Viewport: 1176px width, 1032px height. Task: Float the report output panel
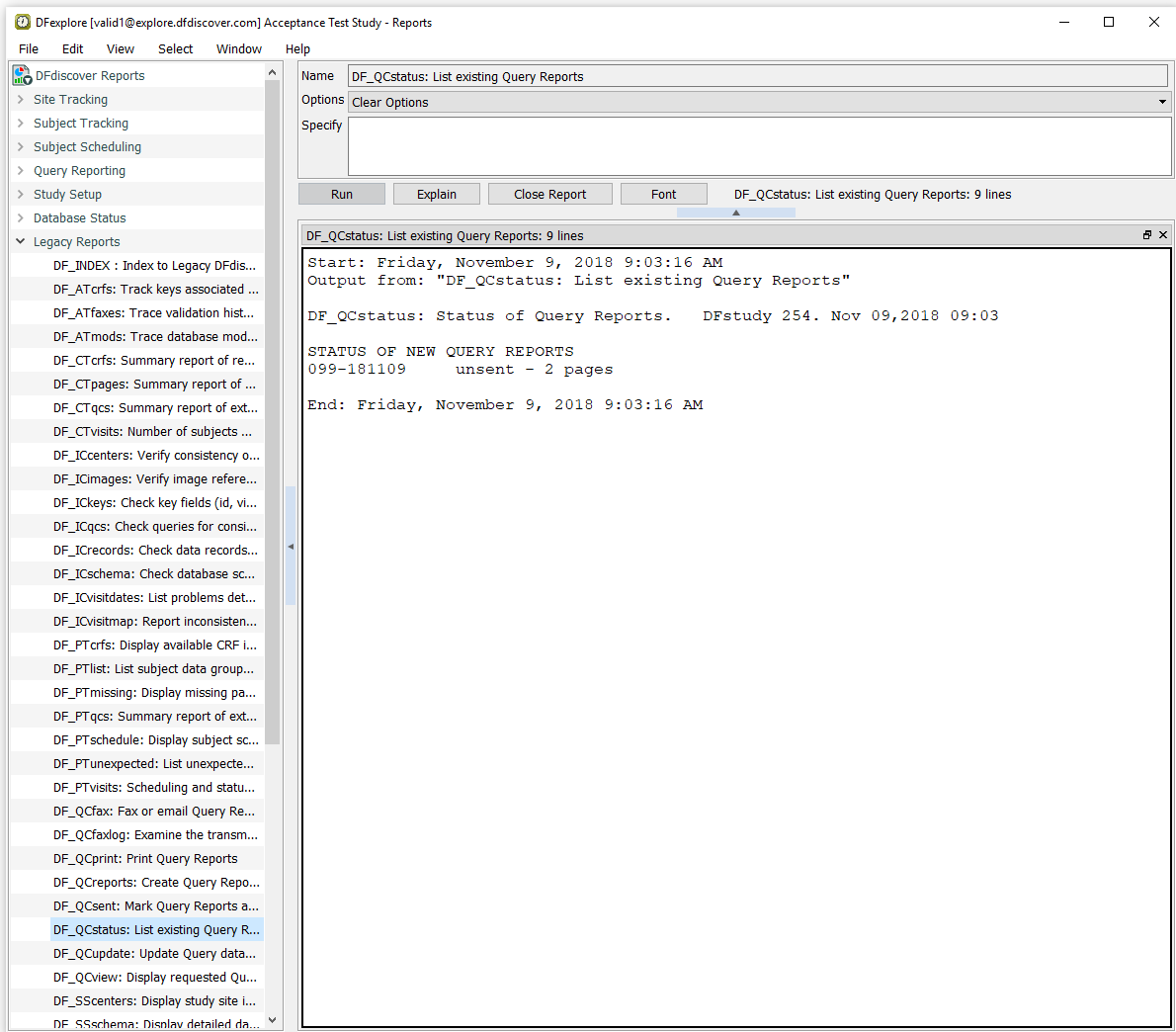1146,235
